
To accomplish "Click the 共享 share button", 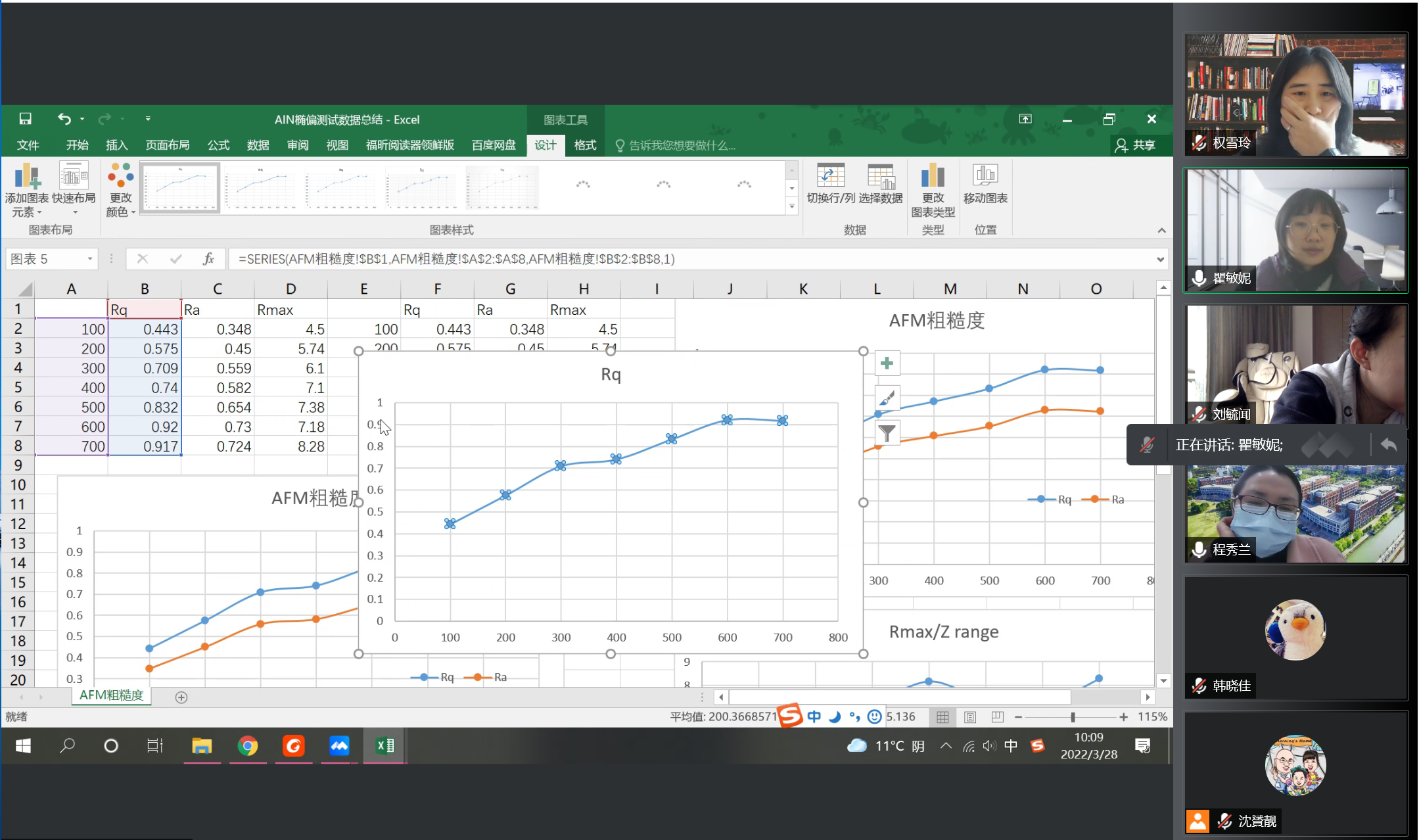I will coord(1136,145).
